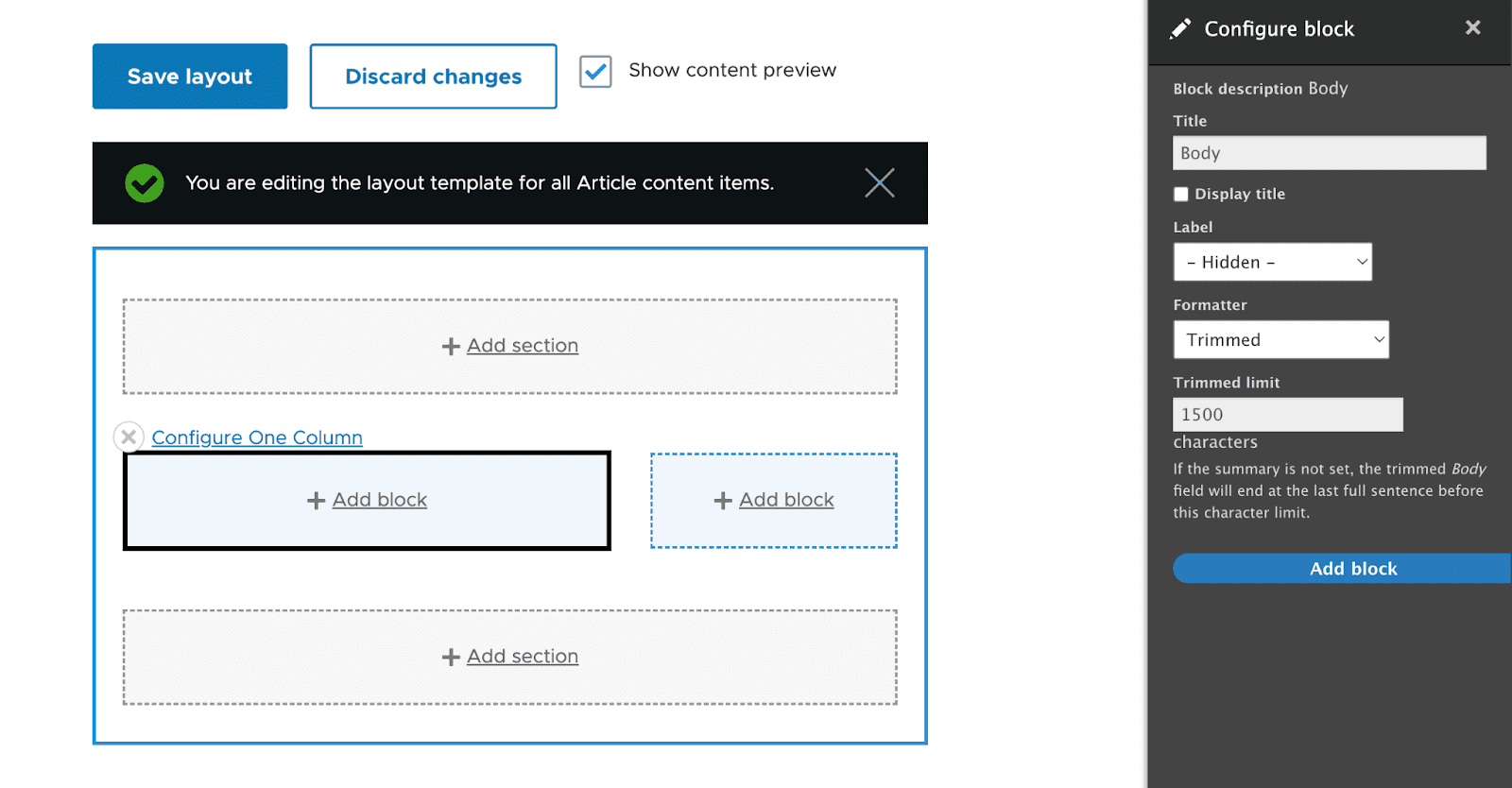Click the pencil icon beside Configure block
1512x788 pixels.
tap(1180, 29)
